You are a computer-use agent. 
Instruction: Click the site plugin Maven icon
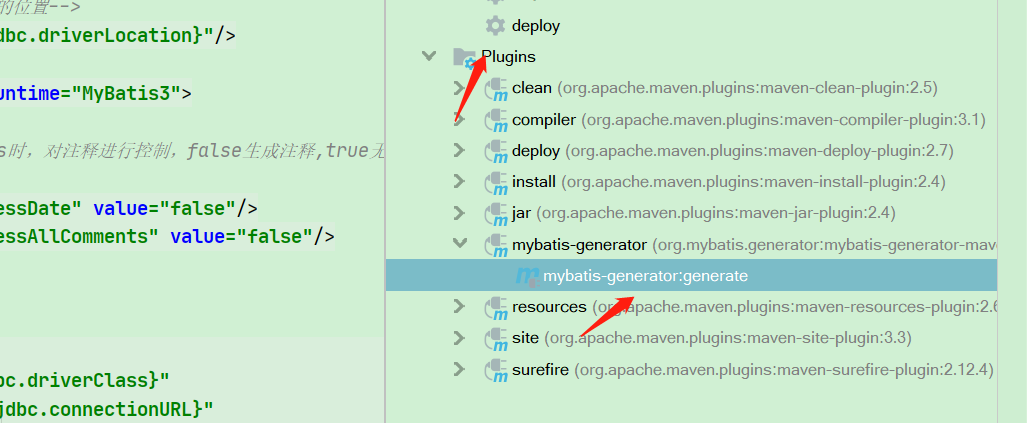click(496, 339)
